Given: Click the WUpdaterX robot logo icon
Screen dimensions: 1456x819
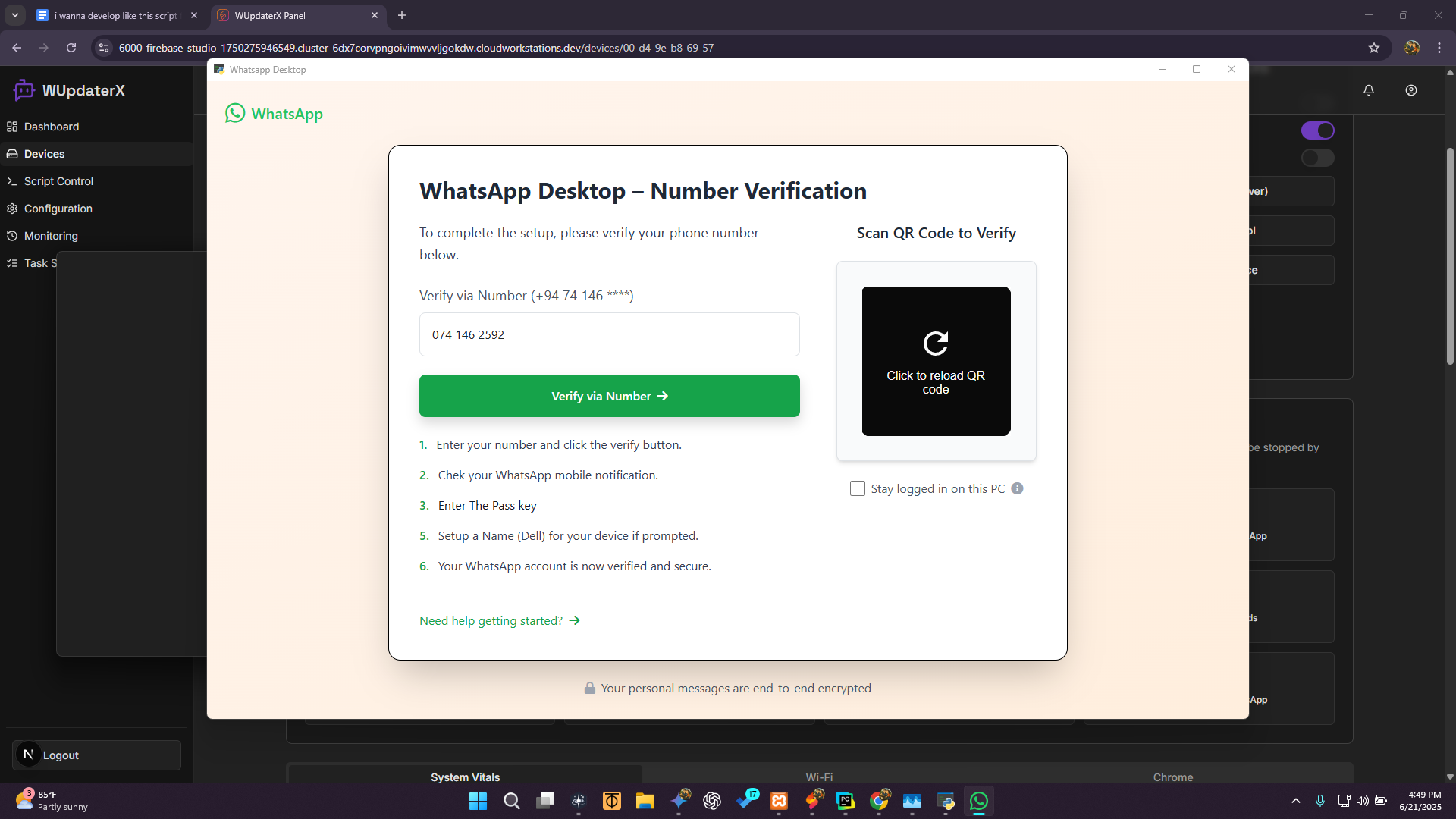Looking at the screenshot, I should pyautogui.click(x=24, y=90).
